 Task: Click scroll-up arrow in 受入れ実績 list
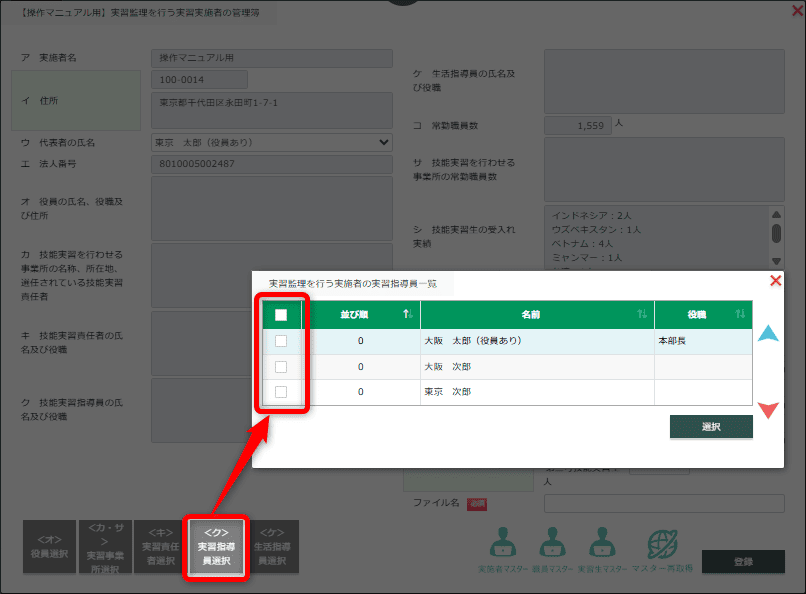click(776, 214)
